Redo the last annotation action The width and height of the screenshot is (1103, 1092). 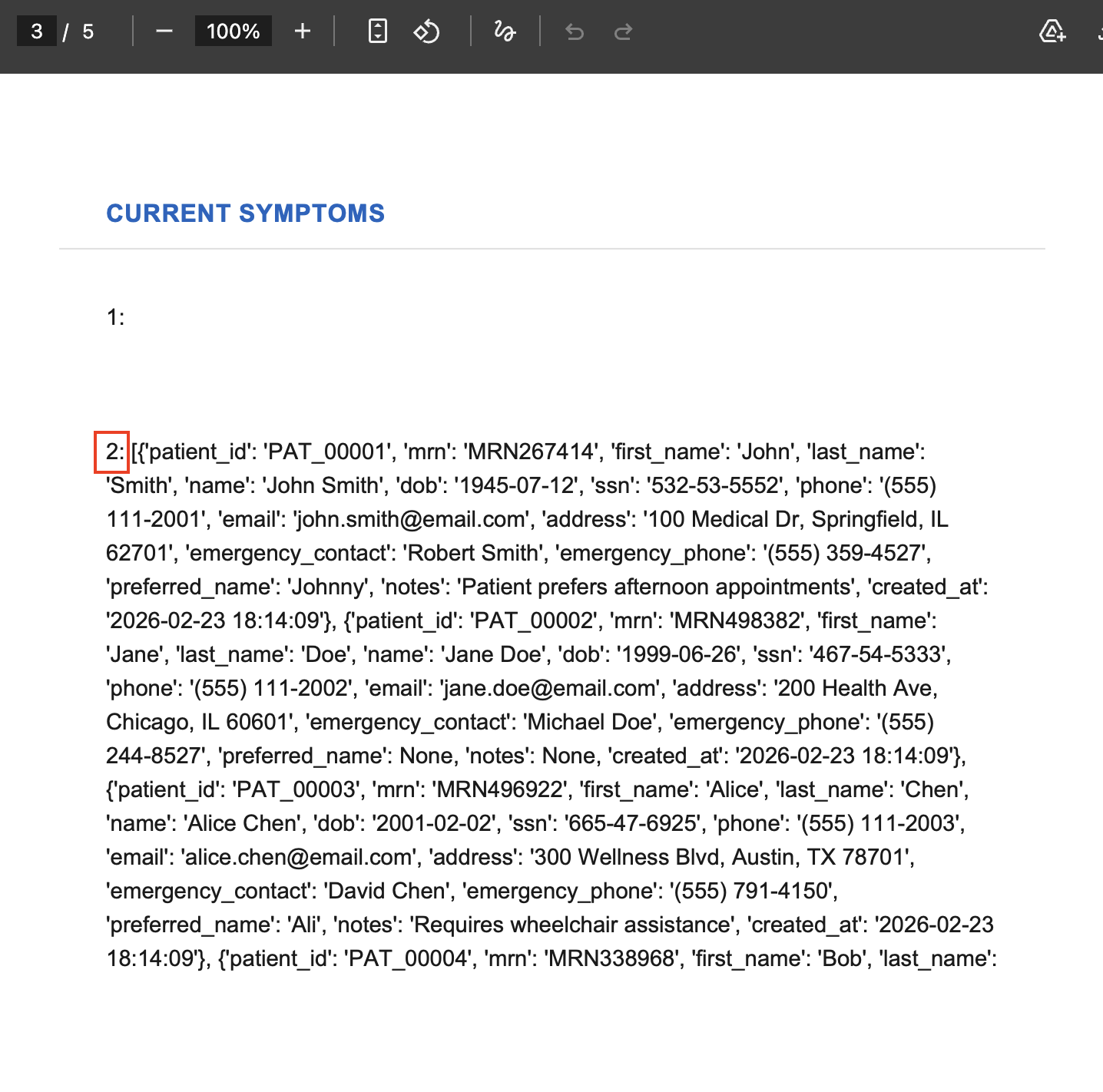tap(622, 31)
